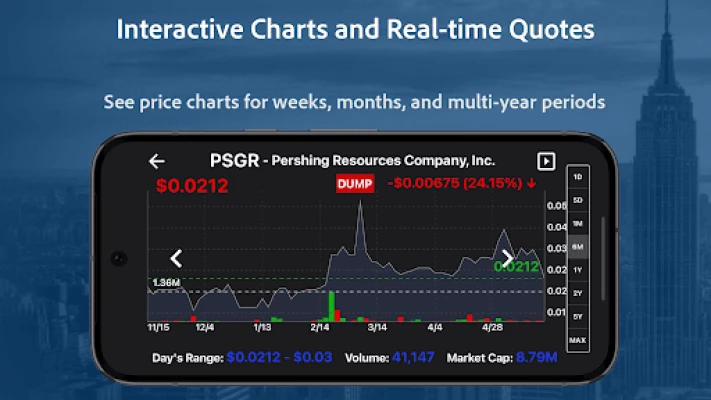
Task: Tap the Volume value 41,147
Action: 410,357
